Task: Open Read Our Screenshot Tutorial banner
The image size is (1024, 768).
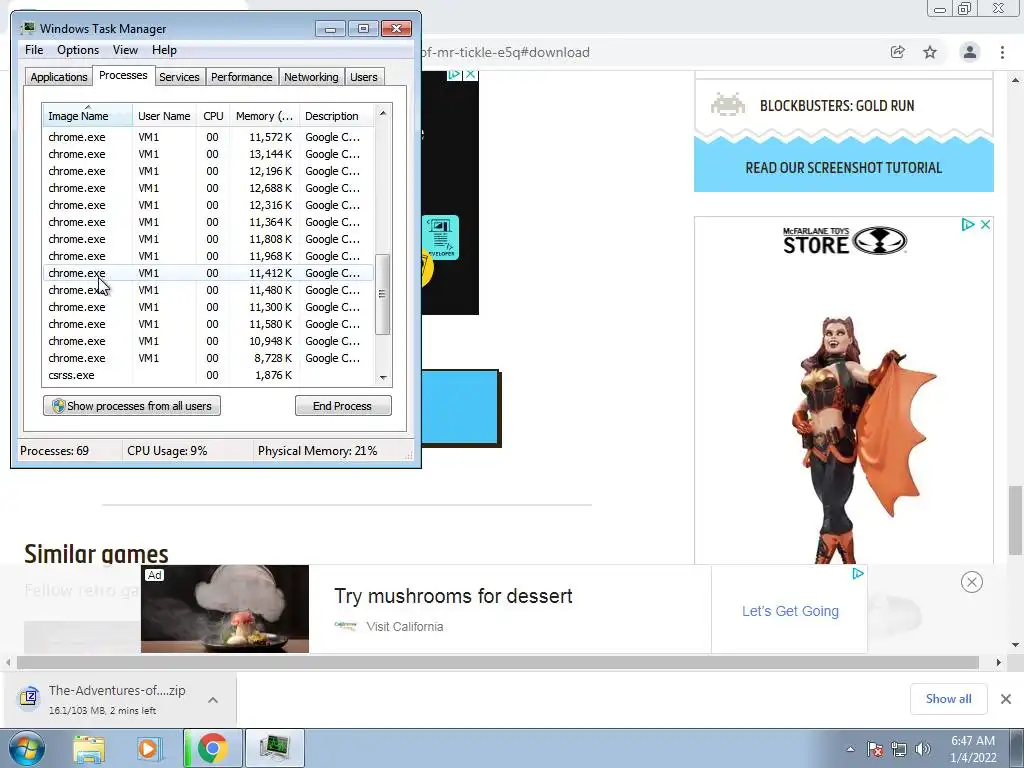Action: coord(844,167)
